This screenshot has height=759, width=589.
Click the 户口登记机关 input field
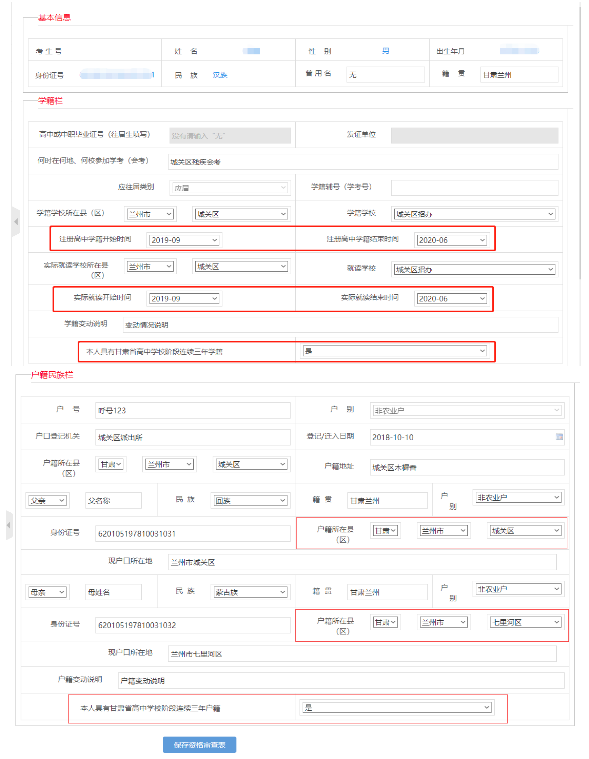pyautogui.click(x=193, y=437)
